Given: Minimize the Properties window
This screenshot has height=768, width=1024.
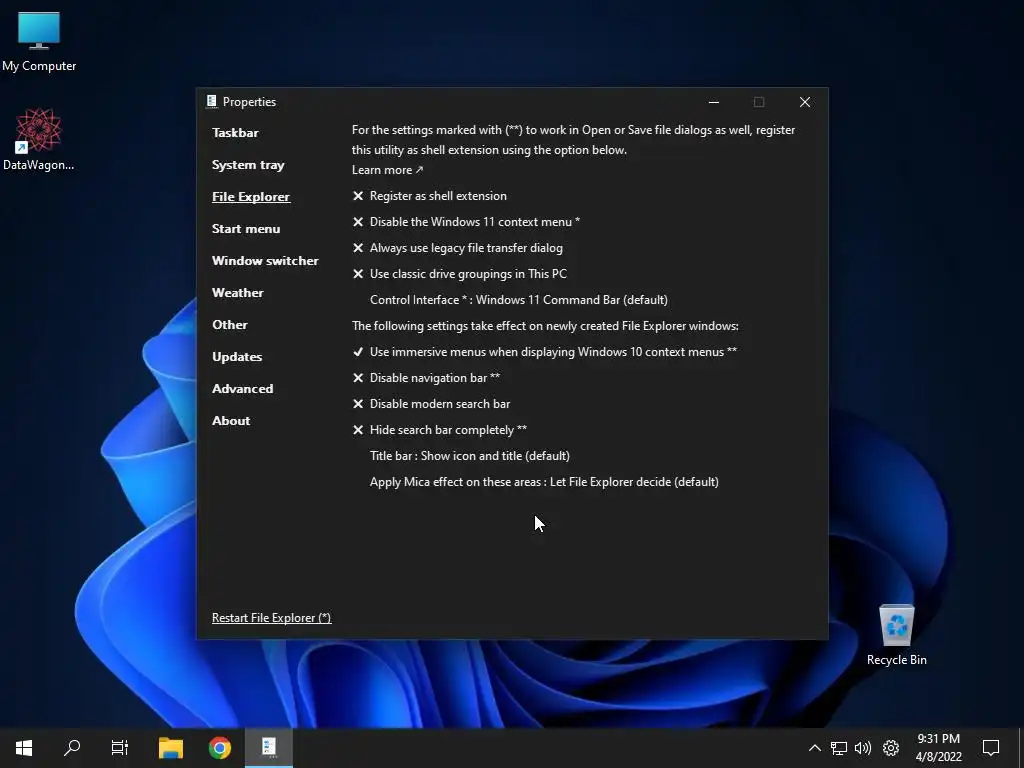Looking at the screenshot, I should 714,102.
